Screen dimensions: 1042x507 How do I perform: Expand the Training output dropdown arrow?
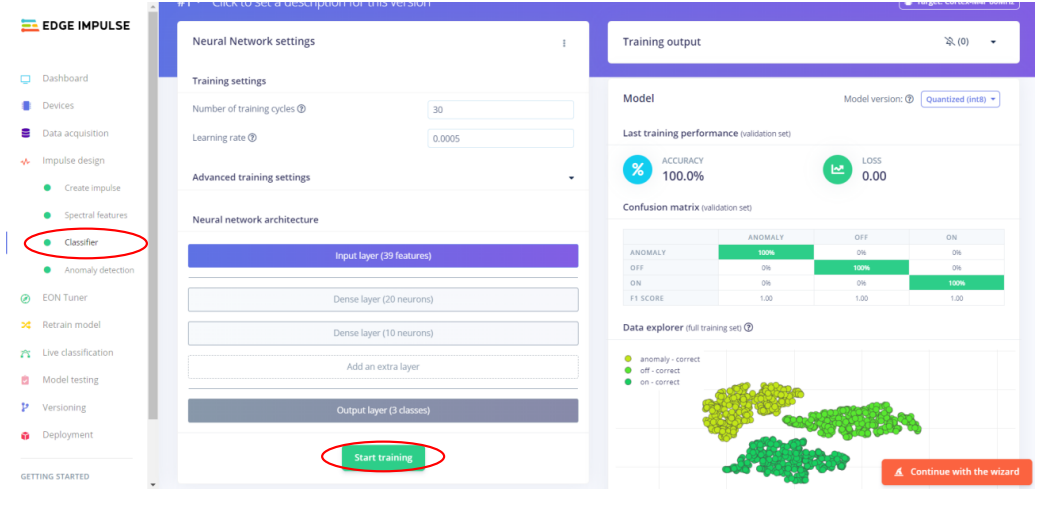point(993,42)
